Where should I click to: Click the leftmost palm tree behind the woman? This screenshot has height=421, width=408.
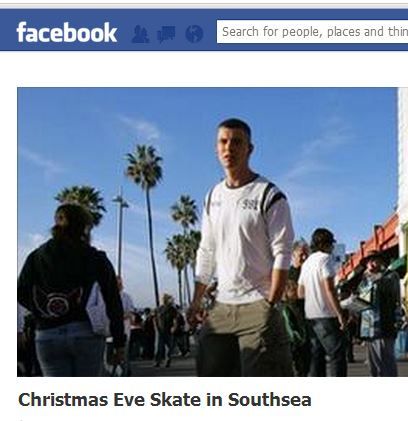pyautogui.click(x=82, y=203)
